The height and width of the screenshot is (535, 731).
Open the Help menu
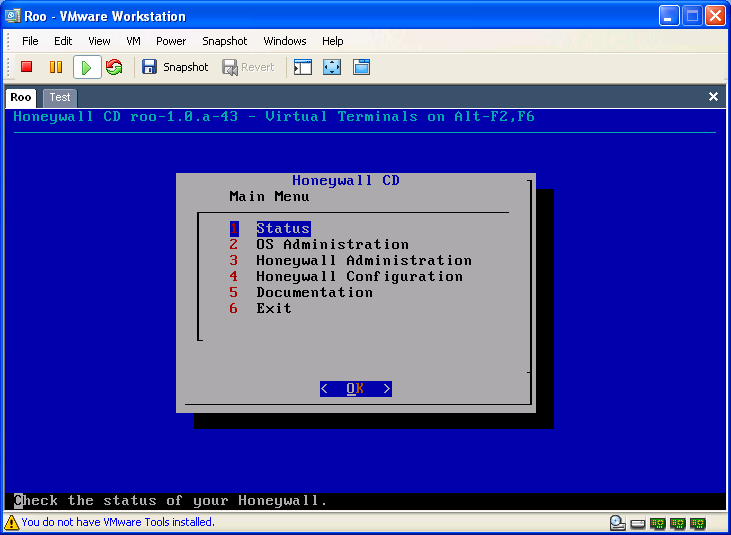coord(332,41)
